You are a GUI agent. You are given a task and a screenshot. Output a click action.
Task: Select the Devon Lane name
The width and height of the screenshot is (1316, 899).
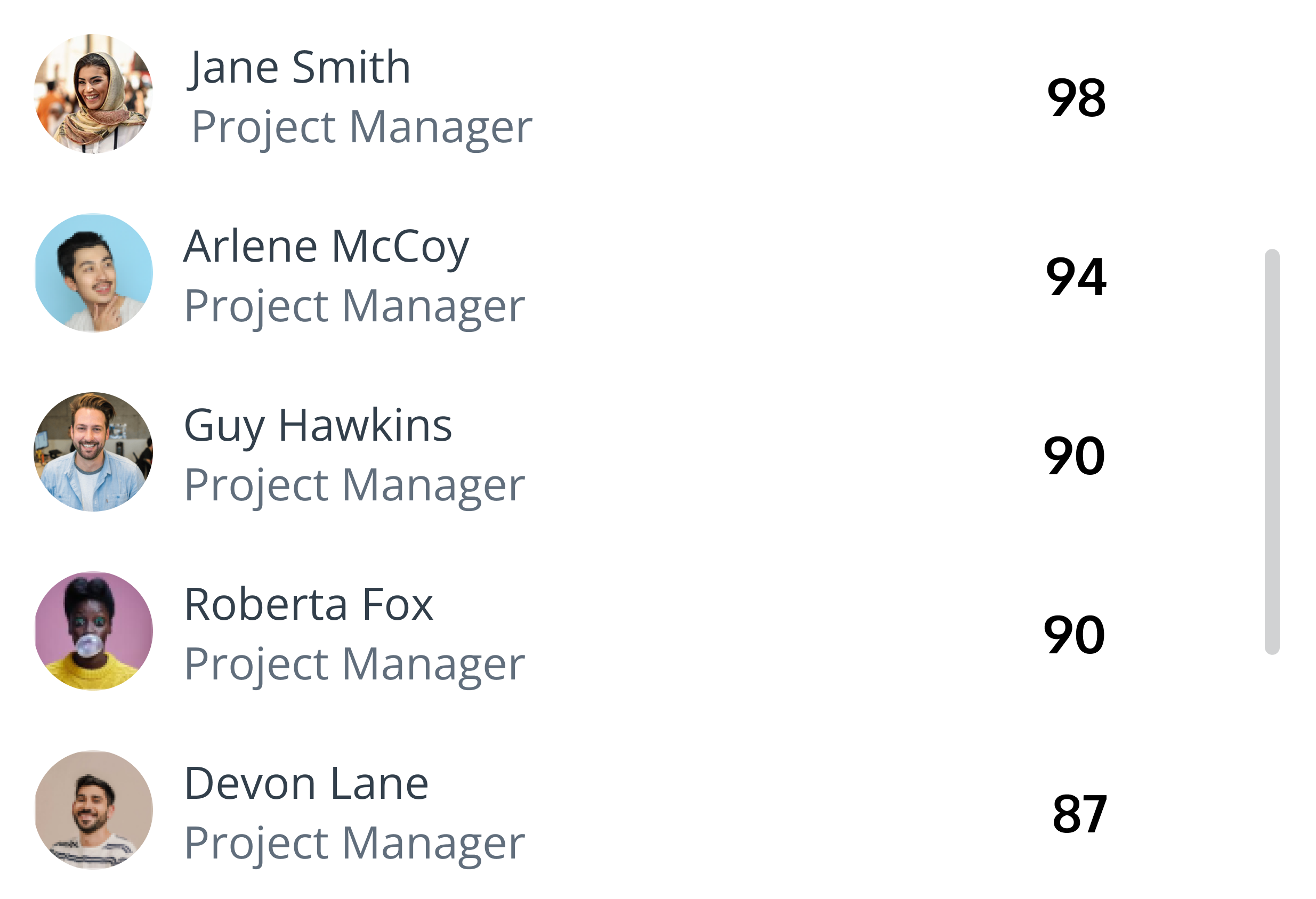[306, 783]
